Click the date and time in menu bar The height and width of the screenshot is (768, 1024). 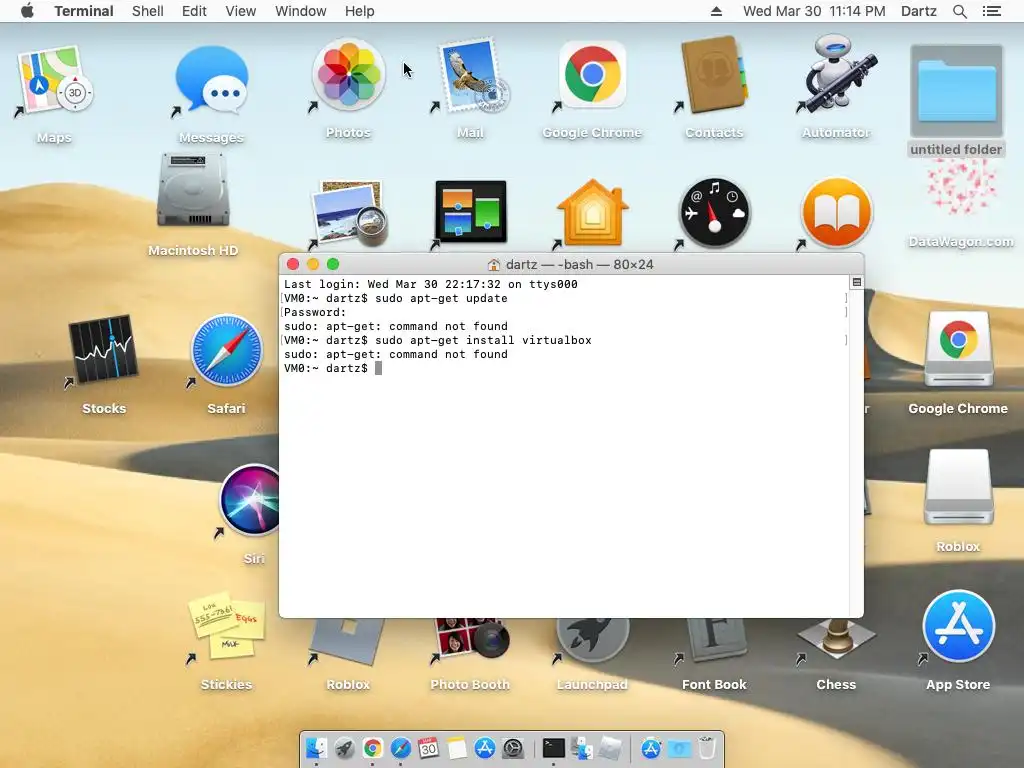coord(814,11)
